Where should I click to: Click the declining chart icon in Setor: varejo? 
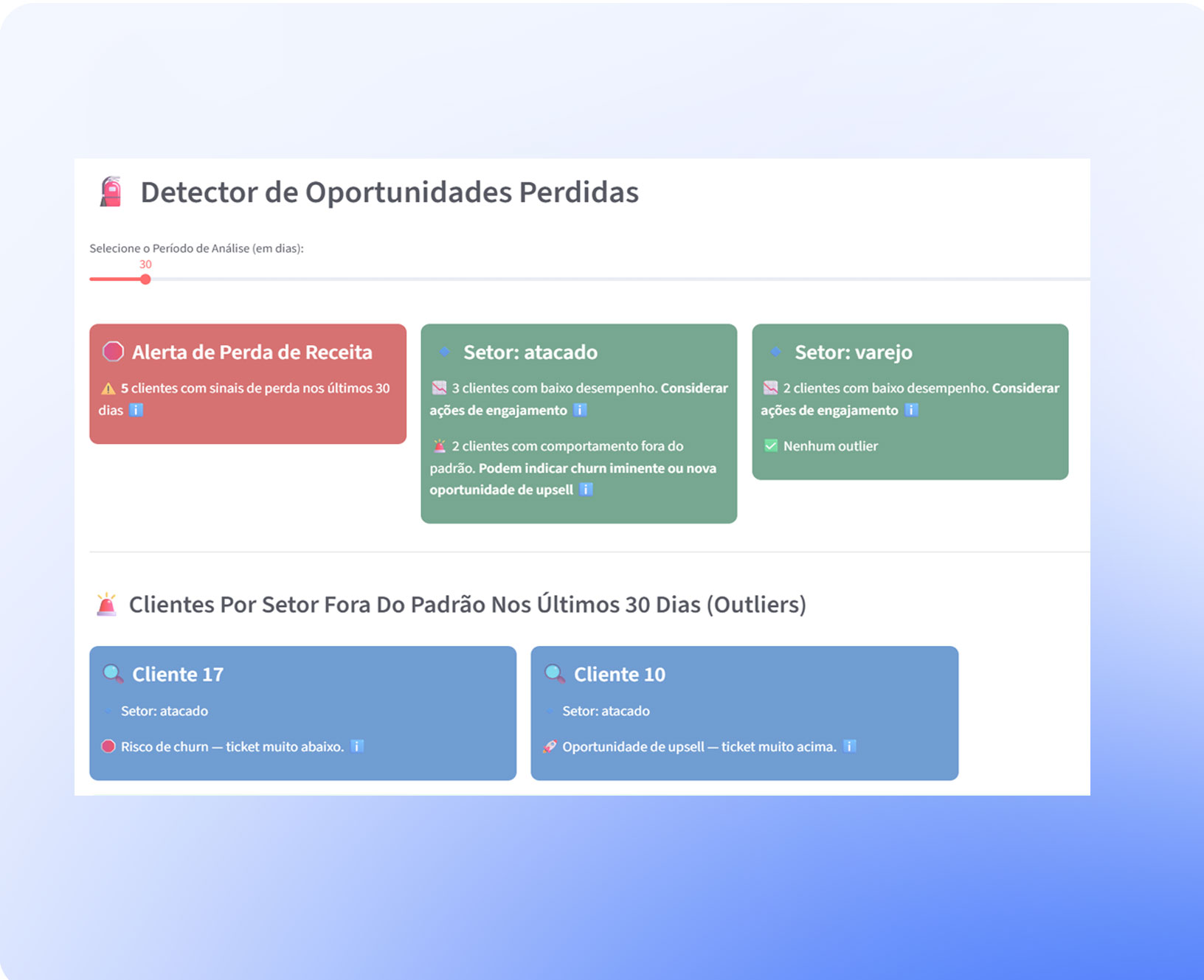770,388
